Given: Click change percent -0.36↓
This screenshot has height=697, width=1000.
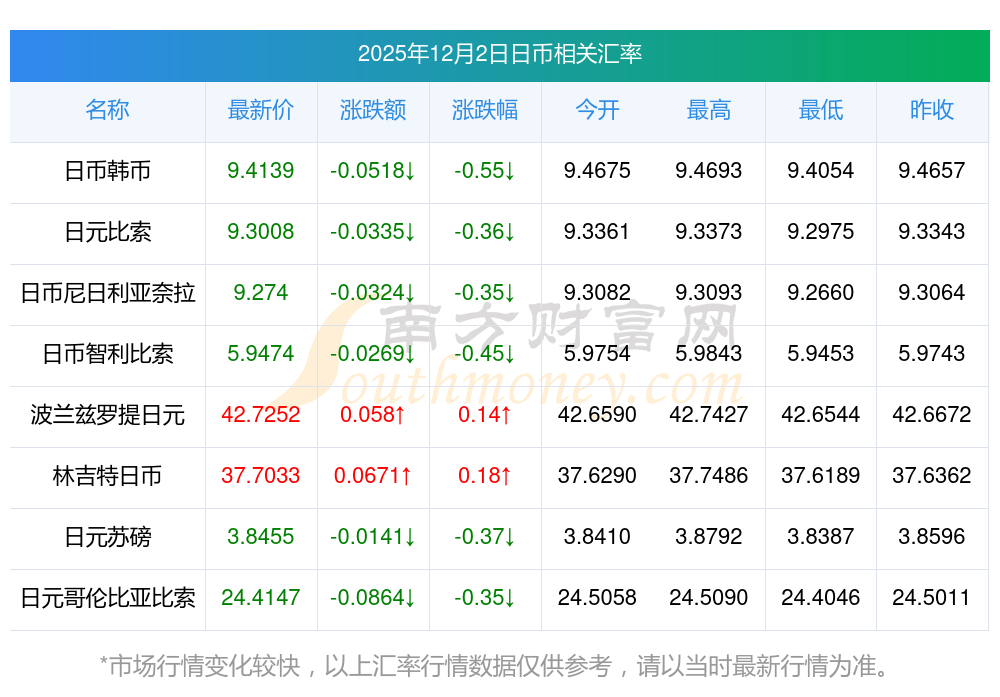Looking at the screenshot, I should tap(485, 231).
